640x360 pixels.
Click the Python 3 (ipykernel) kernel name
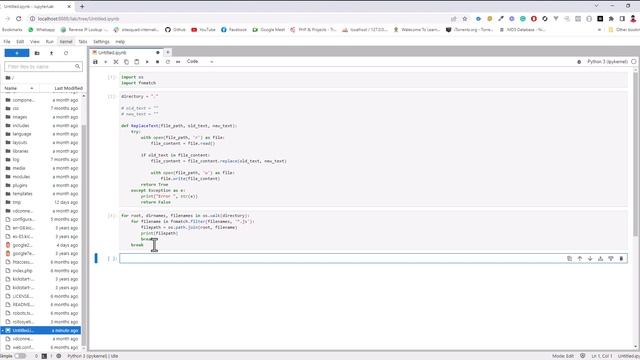(x=607, y=62)
